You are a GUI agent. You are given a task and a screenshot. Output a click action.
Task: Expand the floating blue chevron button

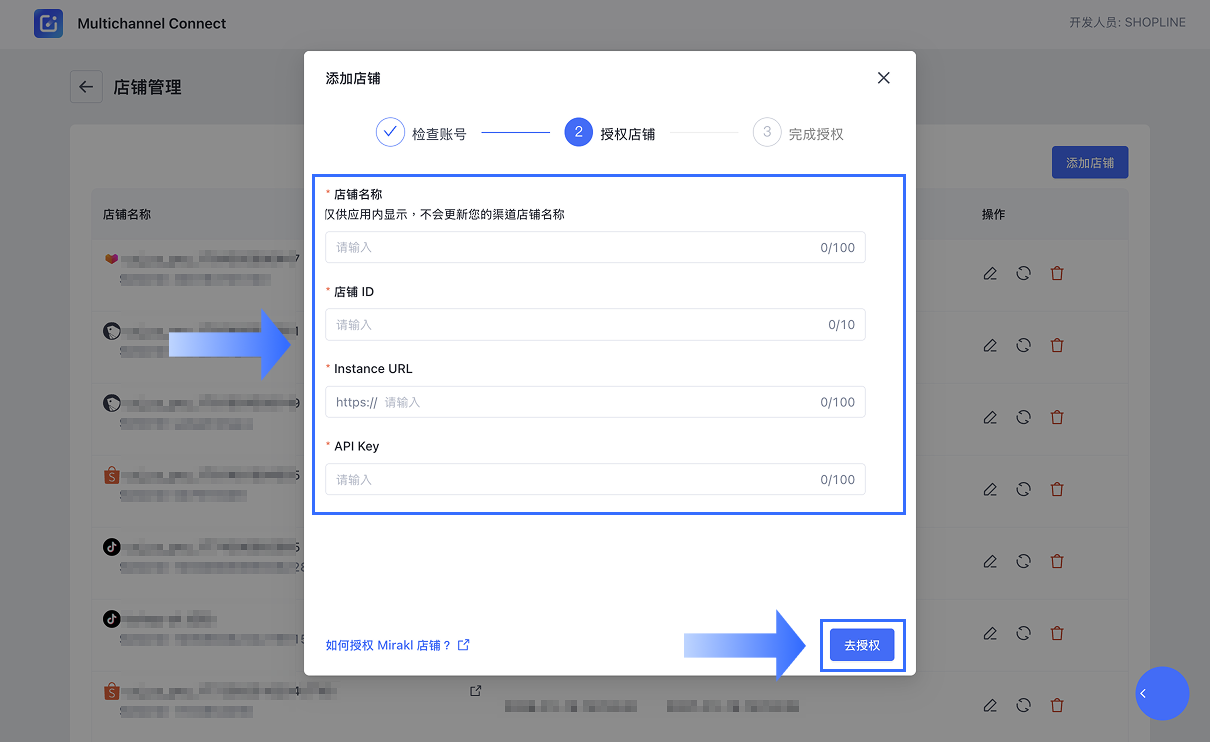pyautogui.click(x=1162, y=693)
